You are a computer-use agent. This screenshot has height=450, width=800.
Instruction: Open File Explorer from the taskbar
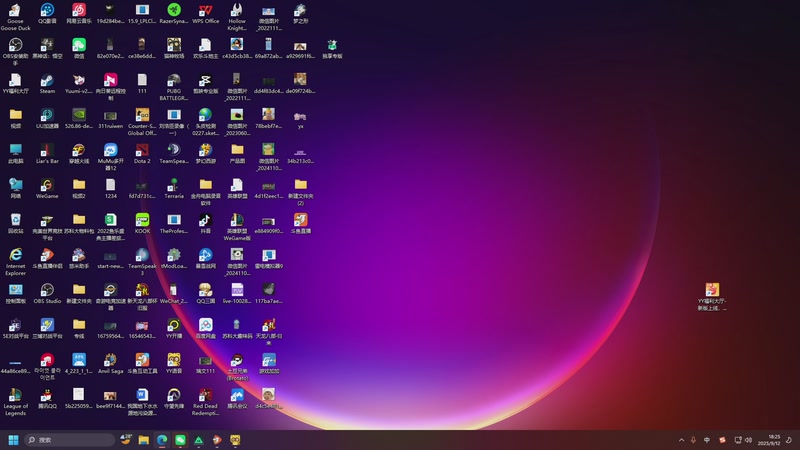pos(144,440)
